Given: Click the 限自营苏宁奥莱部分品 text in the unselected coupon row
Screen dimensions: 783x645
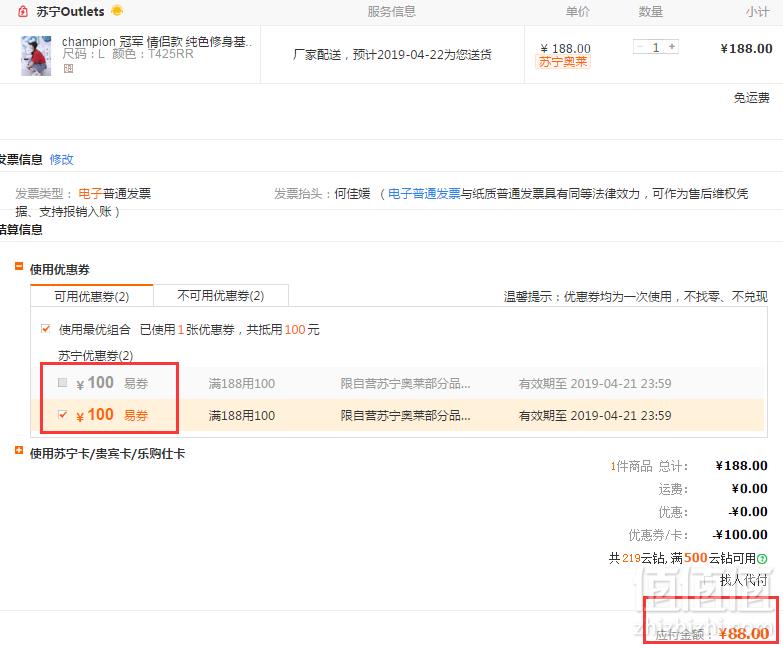Looking at the screenshot, I should [x=405, y=383].
